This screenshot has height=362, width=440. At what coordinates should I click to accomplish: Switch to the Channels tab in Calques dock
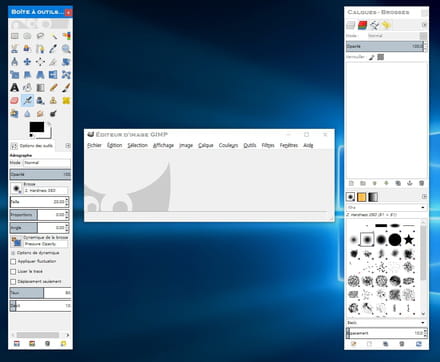(362, 25)
